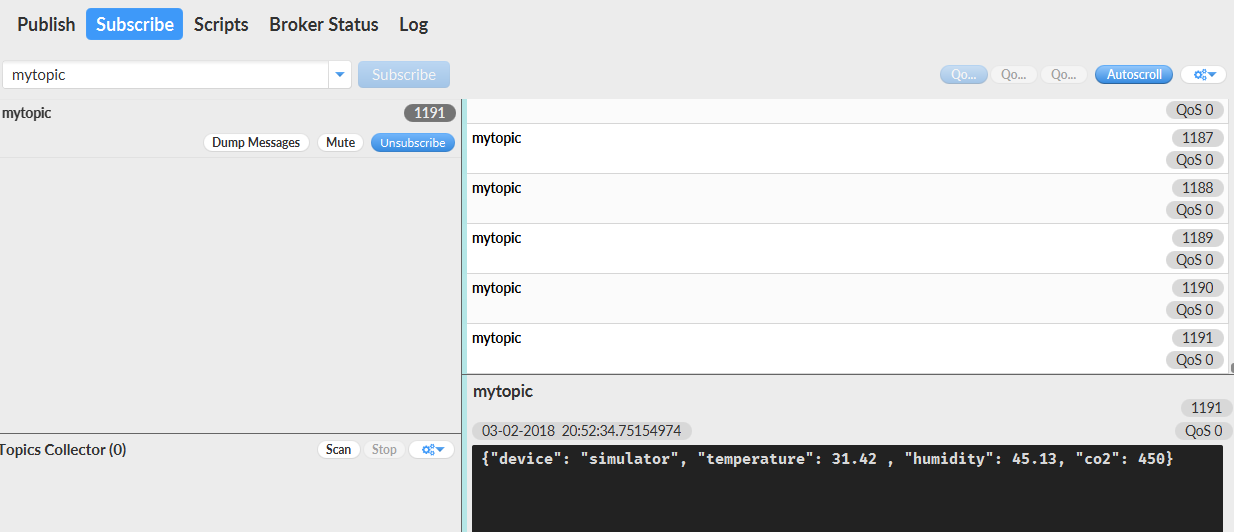Screen dimensions: 1234x532
Task: Open the Topics Collector gear settings menu
Action: click(432, 450)
